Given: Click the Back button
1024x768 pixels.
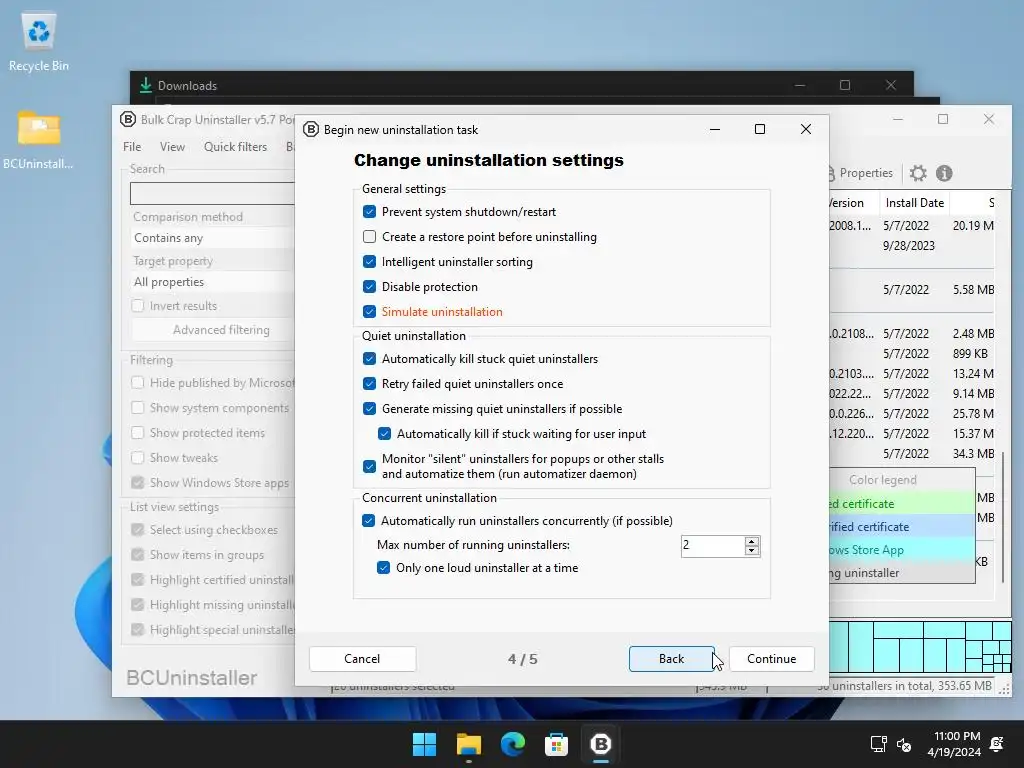Looking at the screenshot, I should (671, 659).
